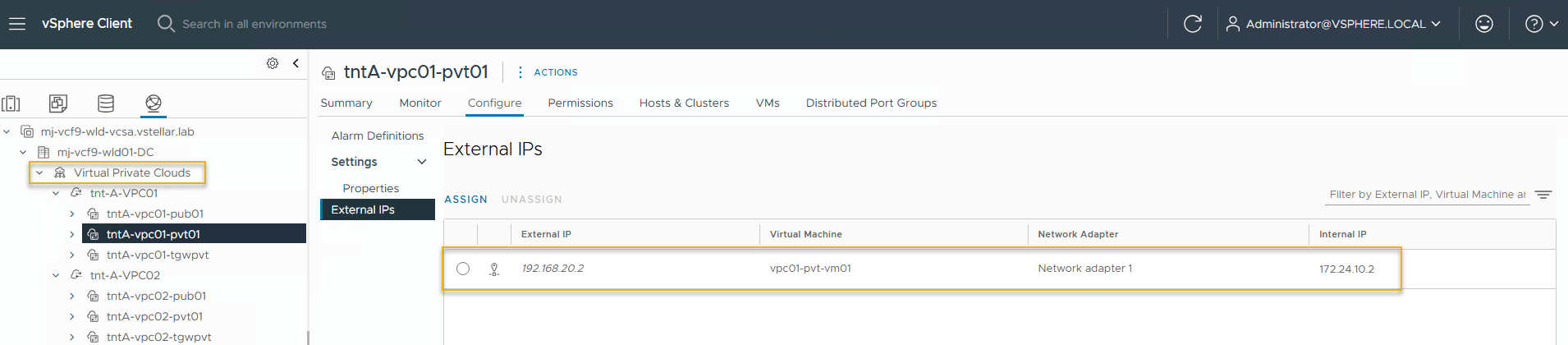Open the column filter icon beside filter box

(x=1543, y=195)
